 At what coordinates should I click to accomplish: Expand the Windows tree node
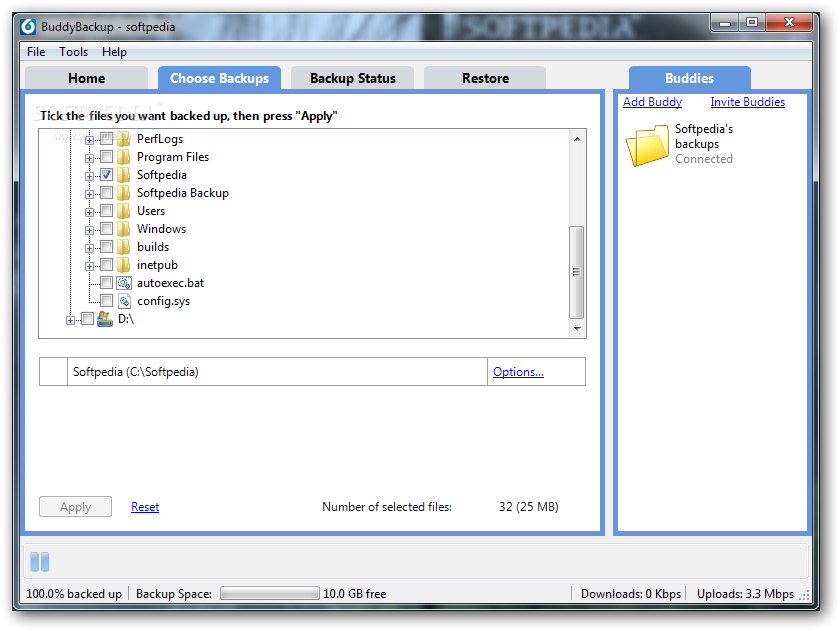click(89, 230)
